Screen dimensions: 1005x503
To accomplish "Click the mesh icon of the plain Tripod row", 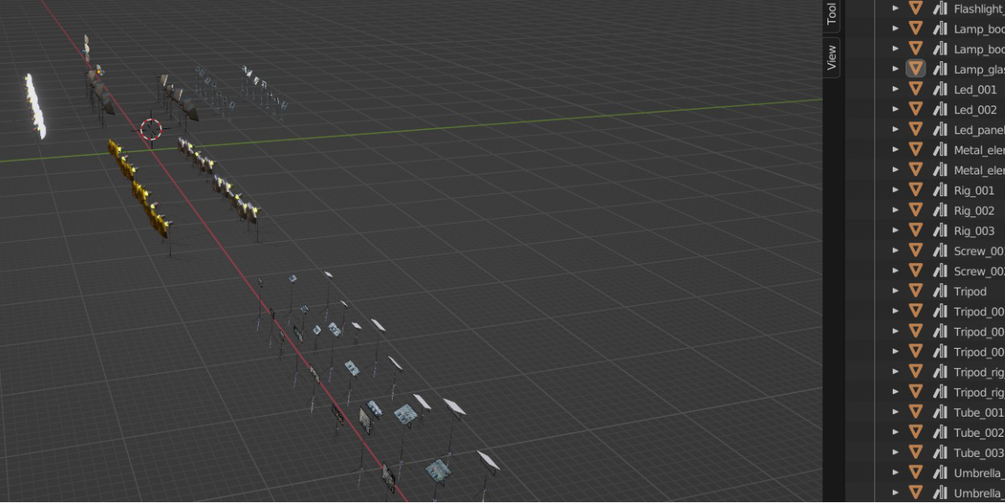I will (915, 291).
